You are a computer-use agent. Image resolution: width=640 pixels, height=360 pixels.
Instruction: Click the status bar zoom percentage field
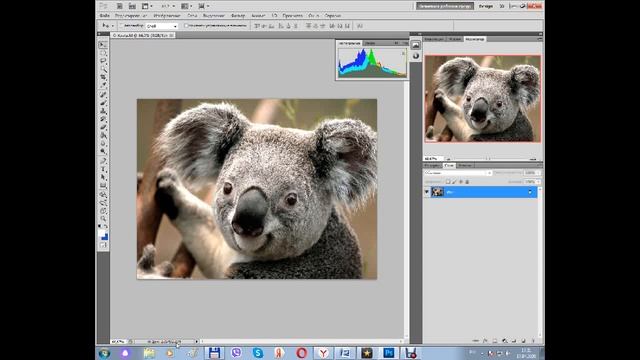(119, 341)
